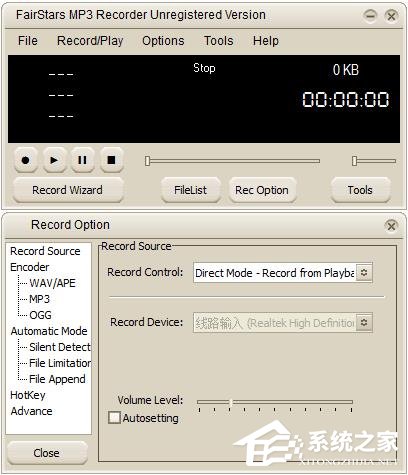Image resolution: width=408 pixels, height=475 pixels.
Task: Open Silent Detect settings
Action: coord(60,347)
